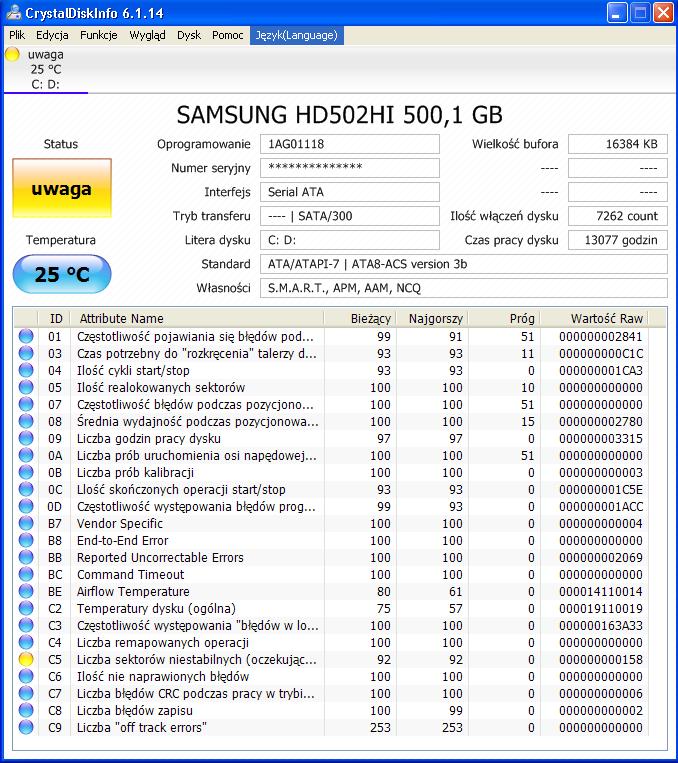Click the blue status icon of attribute C6
This screenshot has height=763, width=678.
click(26, 676)
